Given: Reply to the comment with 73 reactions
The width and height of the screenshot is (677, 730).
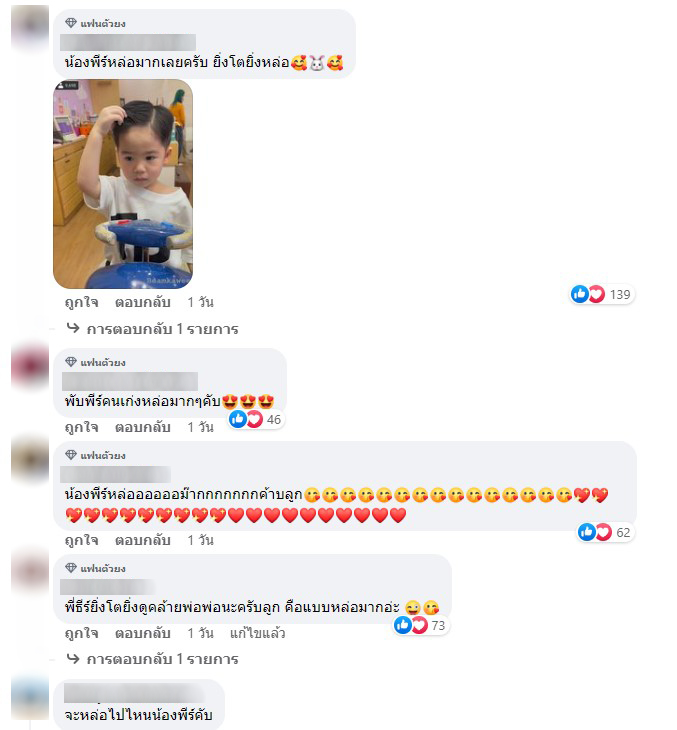Looking at the screenshot, I should coord(142,633).
